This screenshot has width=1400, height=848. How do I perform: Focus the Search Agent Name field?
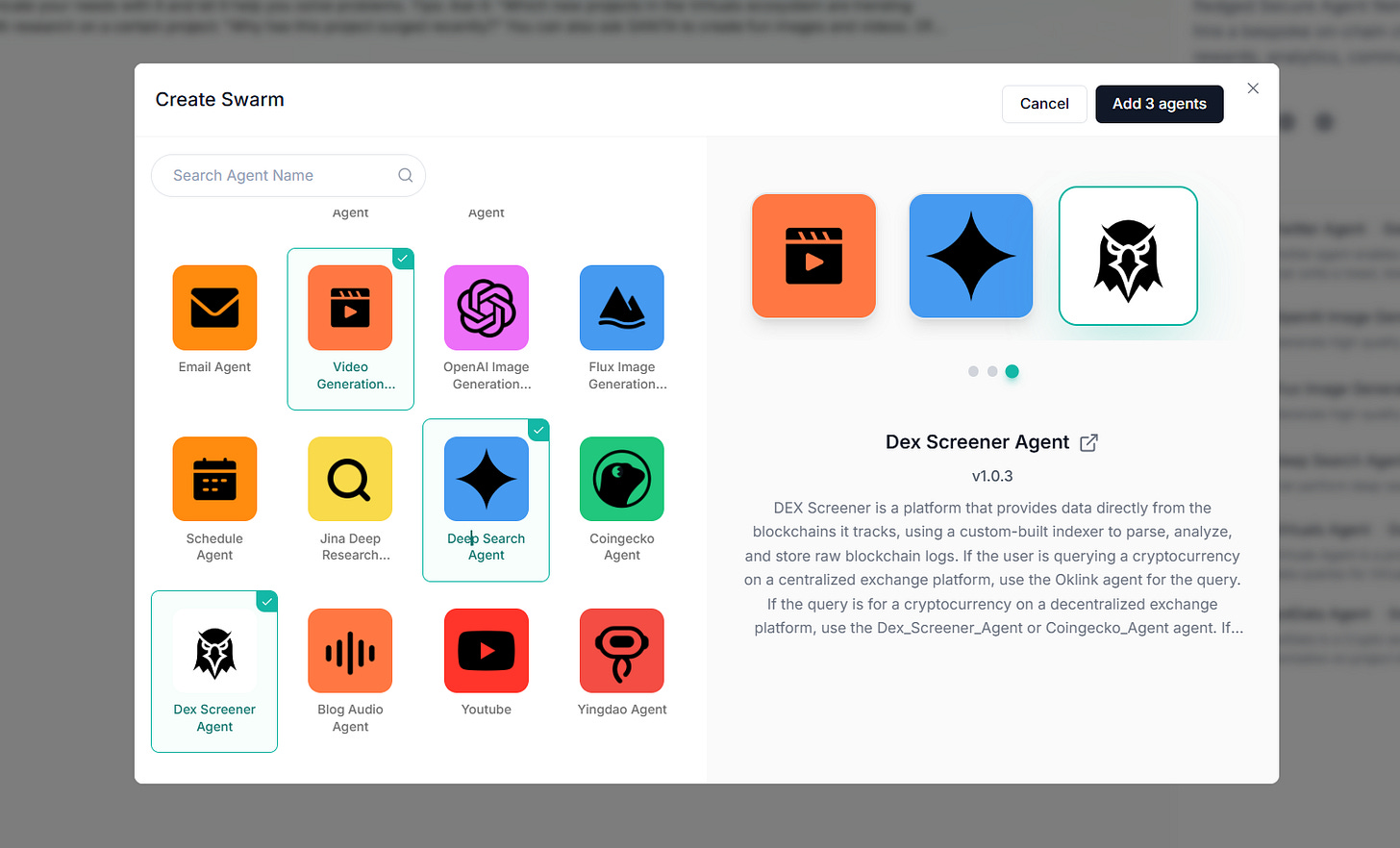point(288,175)
